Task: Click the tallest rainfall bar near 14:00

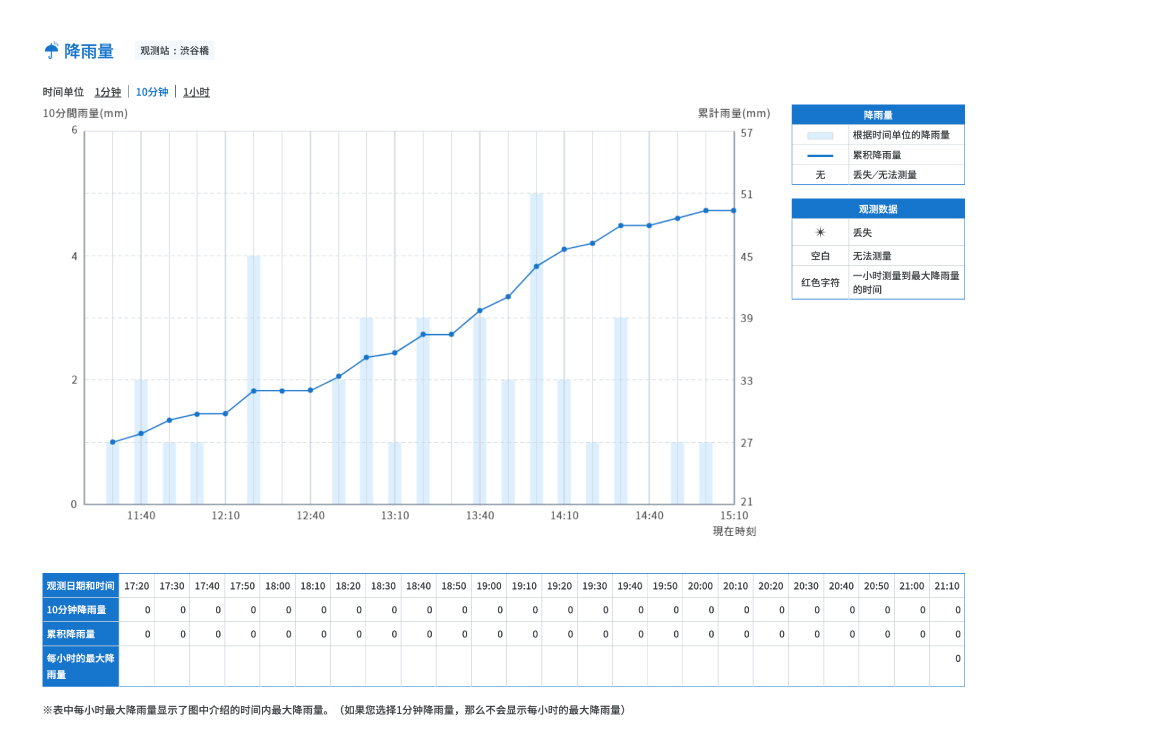Action: pyautogui.click(x=536, y=349)
